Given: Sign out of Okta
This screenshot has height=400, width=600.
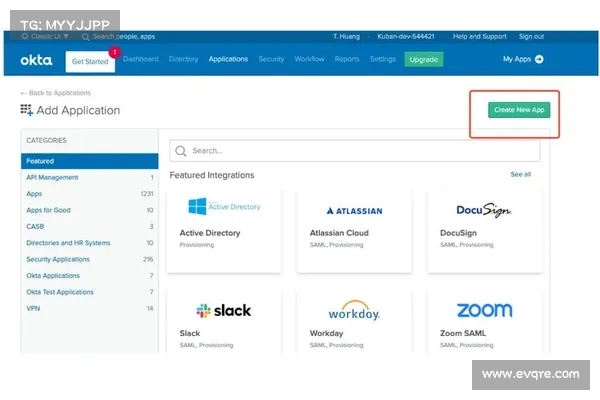Looking at the screenshot, I should tap(531, 36).
